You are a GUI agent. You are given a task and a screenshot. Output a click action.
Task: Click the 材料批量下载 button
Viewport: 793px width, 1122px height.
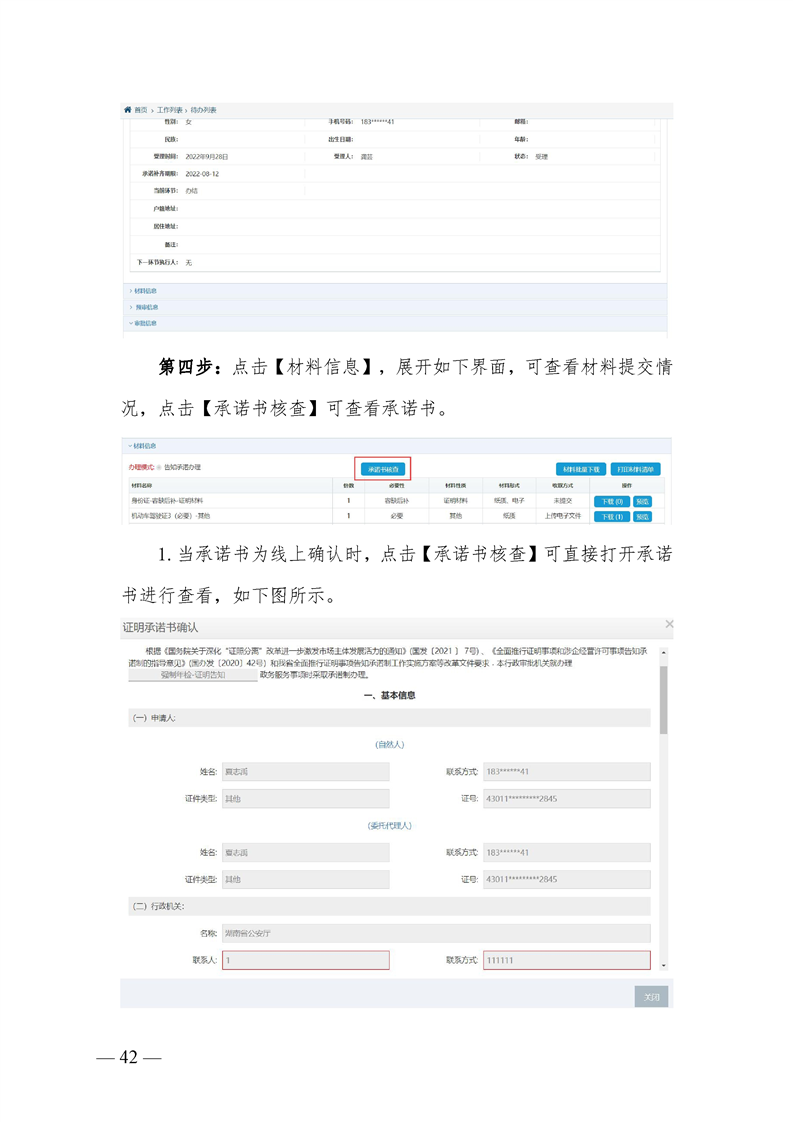[580, 468]
